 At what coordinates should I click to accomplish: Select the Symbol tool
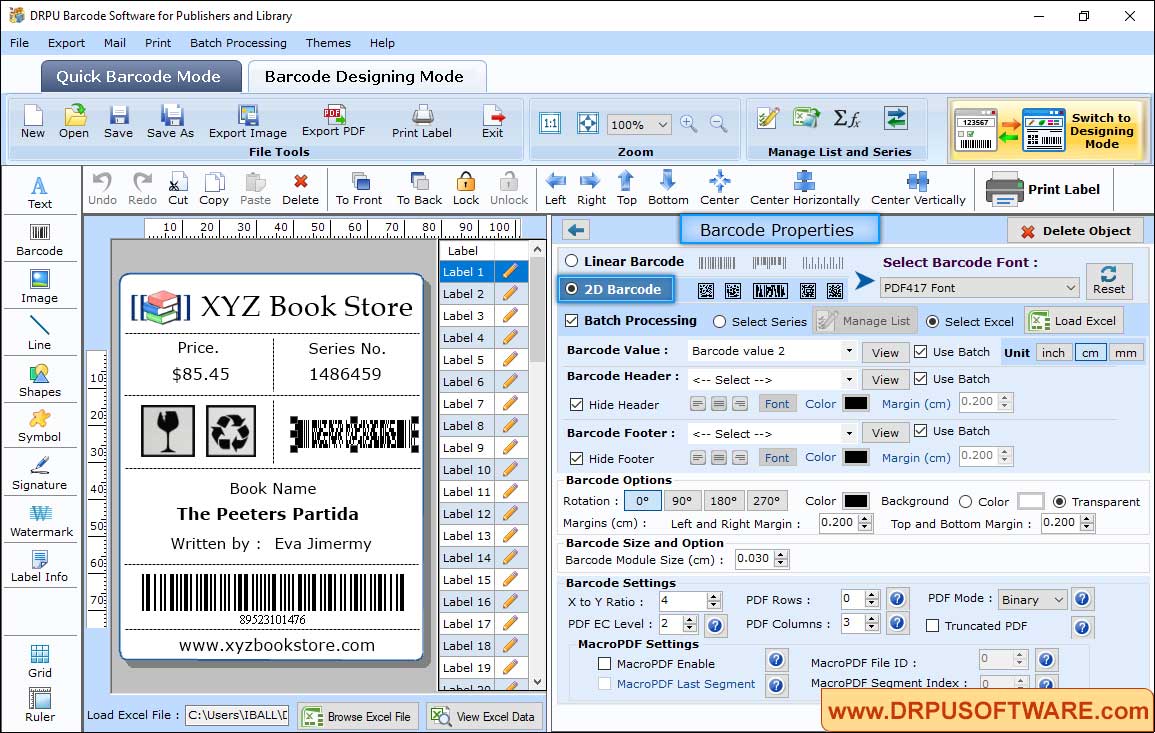coord(39,426)
